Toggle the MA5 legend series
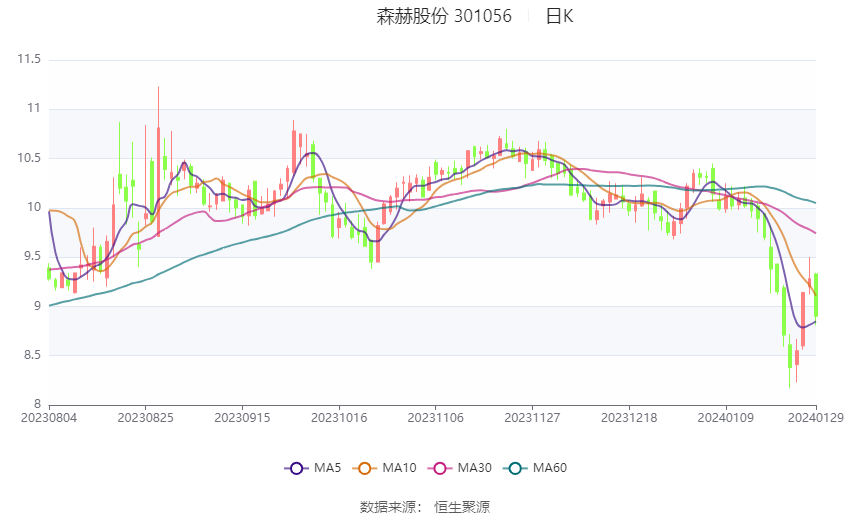Screen dimensions: 850x517 pyautogui.click(x=313, y=468)
